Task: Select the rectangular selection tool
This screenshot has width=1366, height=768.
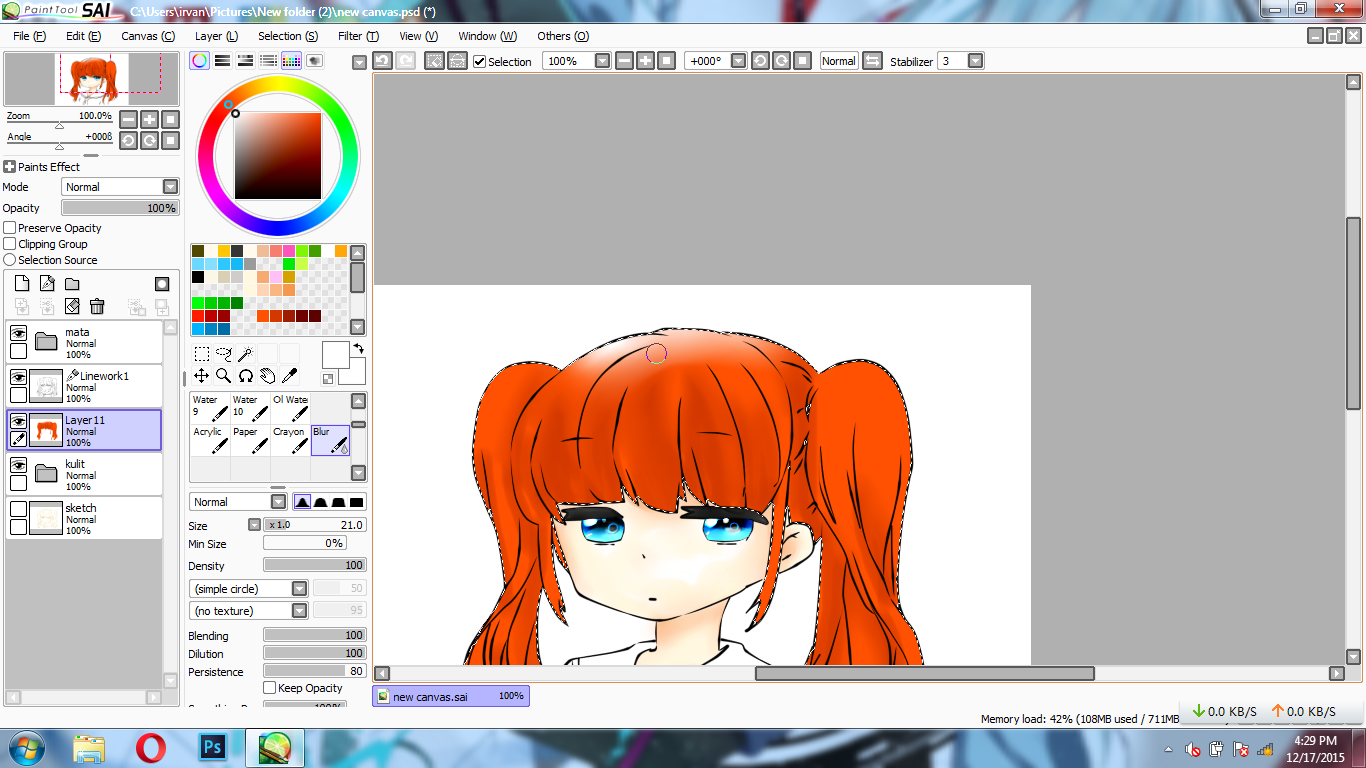Action: 201,353
